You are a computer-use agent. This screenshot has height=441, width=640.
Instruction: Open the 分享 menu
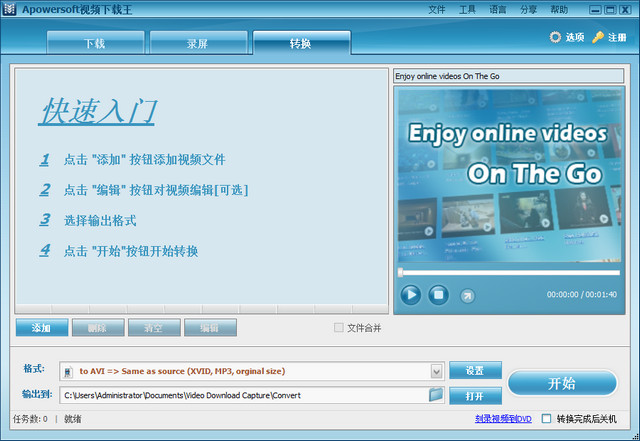528,10
